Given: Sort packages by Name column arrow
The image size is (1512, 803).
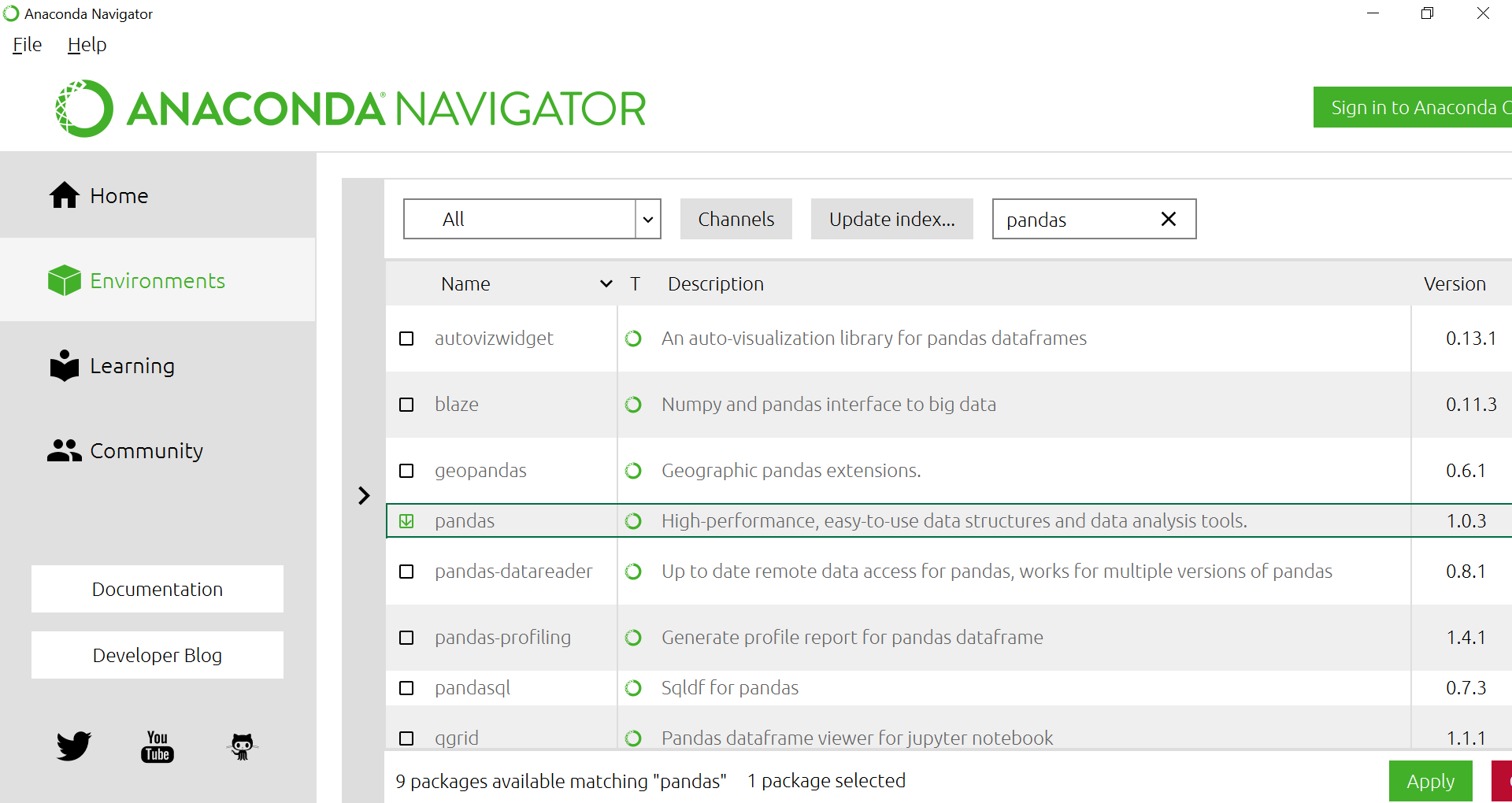Looking at the screenshot, I should (606, 283).
